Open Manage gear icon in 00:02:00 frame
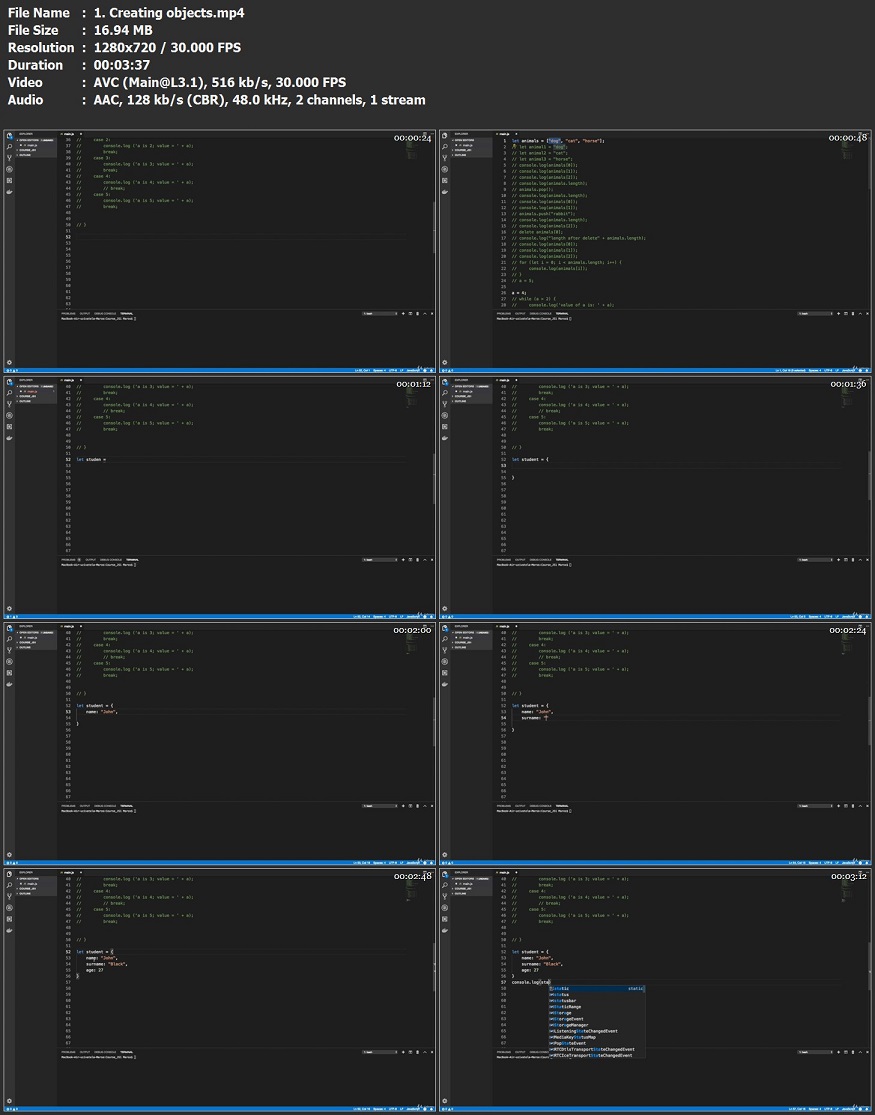Screen dimensions: 875x1115 [9, 854]
